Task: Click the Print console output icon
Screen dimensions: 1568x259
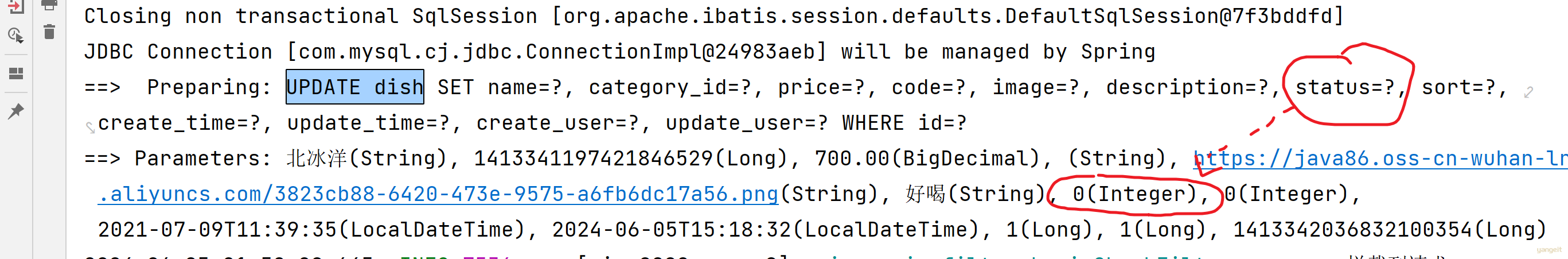Action: pyautogui.click(x=49, y=6)
